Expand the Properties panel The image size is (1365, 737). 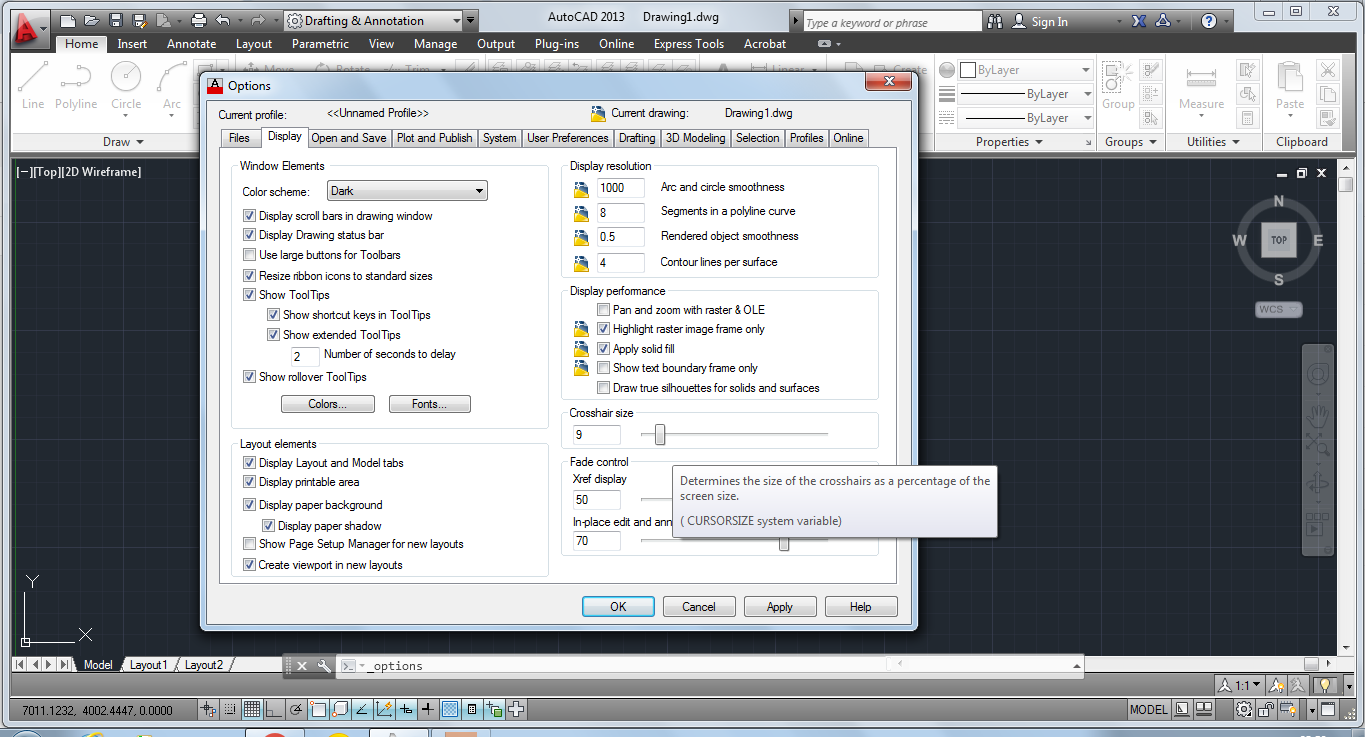point(1009,142)
